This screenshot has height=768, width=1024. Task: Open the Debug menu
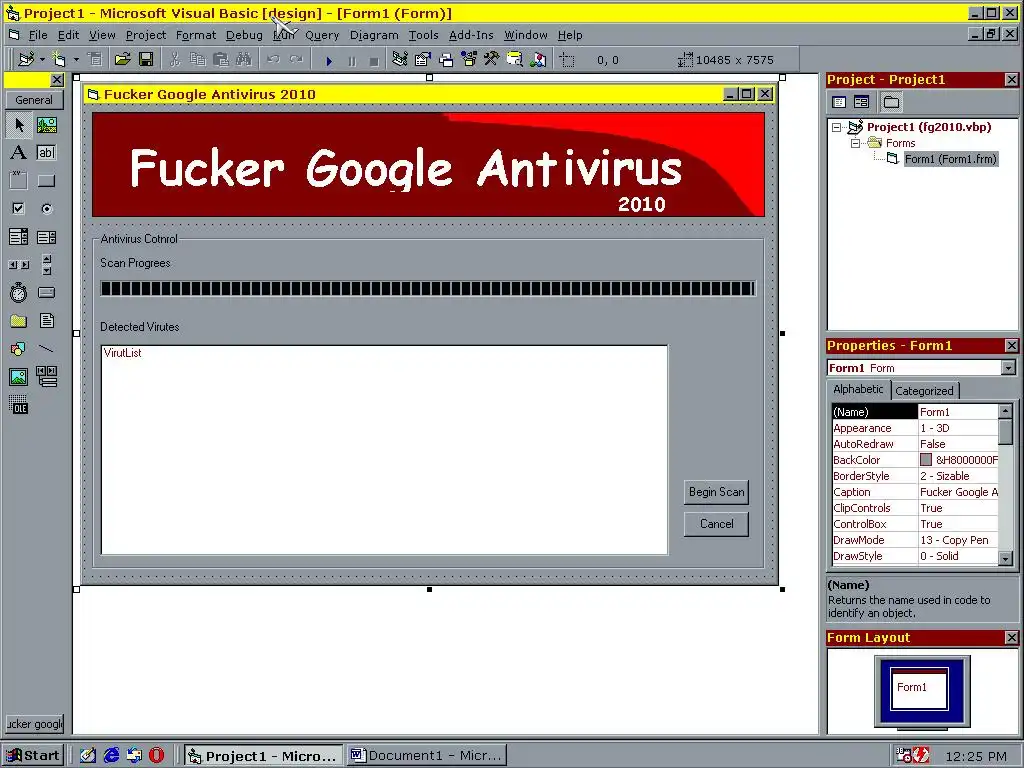click(x=244, y=35)
